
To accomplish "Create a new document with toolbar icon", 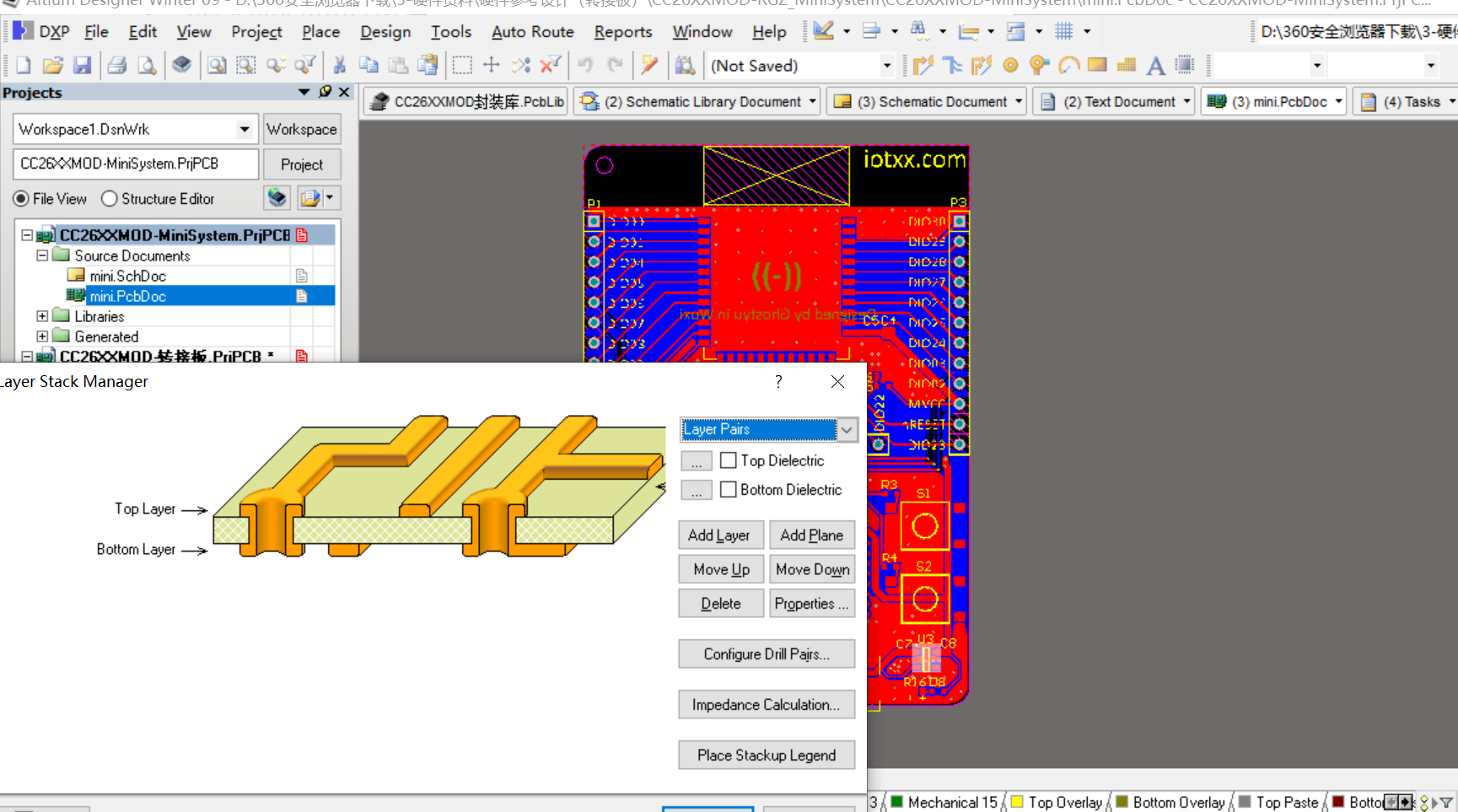I will (23, 65).
